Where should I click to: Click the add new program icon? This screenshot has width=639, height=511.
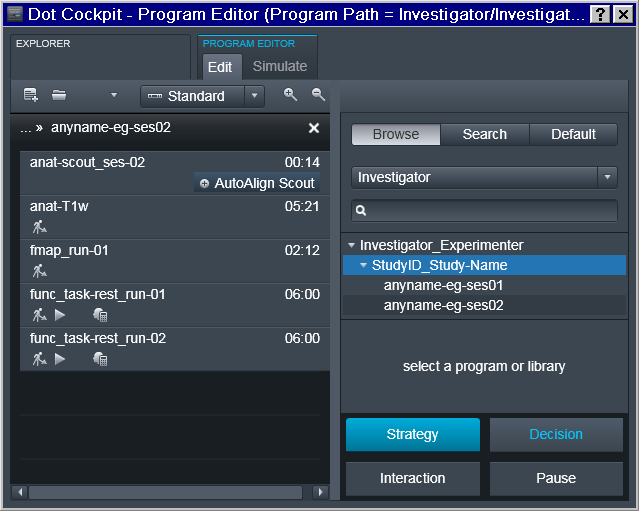pos(31,95)
